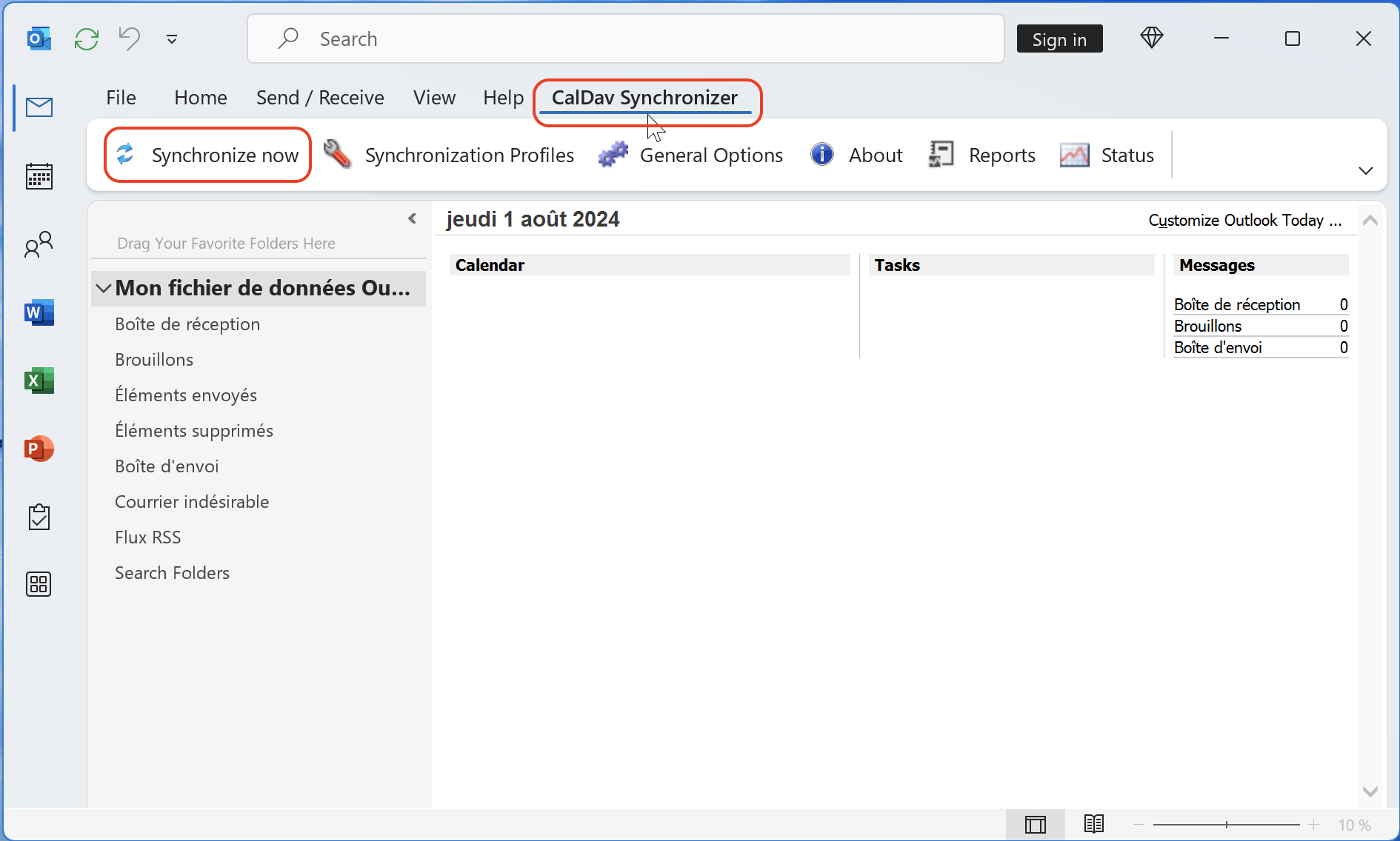
Task: Click the zoom in plus button
Action: 1313,825
